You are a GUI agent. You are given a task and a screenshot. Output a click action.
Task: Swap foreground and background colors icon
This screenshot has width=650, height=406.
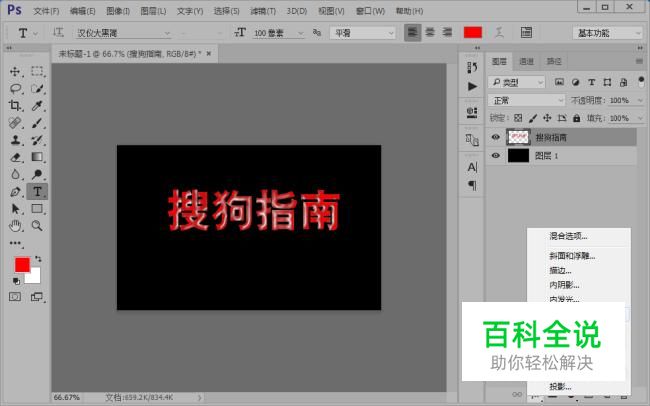pos(38,259)
